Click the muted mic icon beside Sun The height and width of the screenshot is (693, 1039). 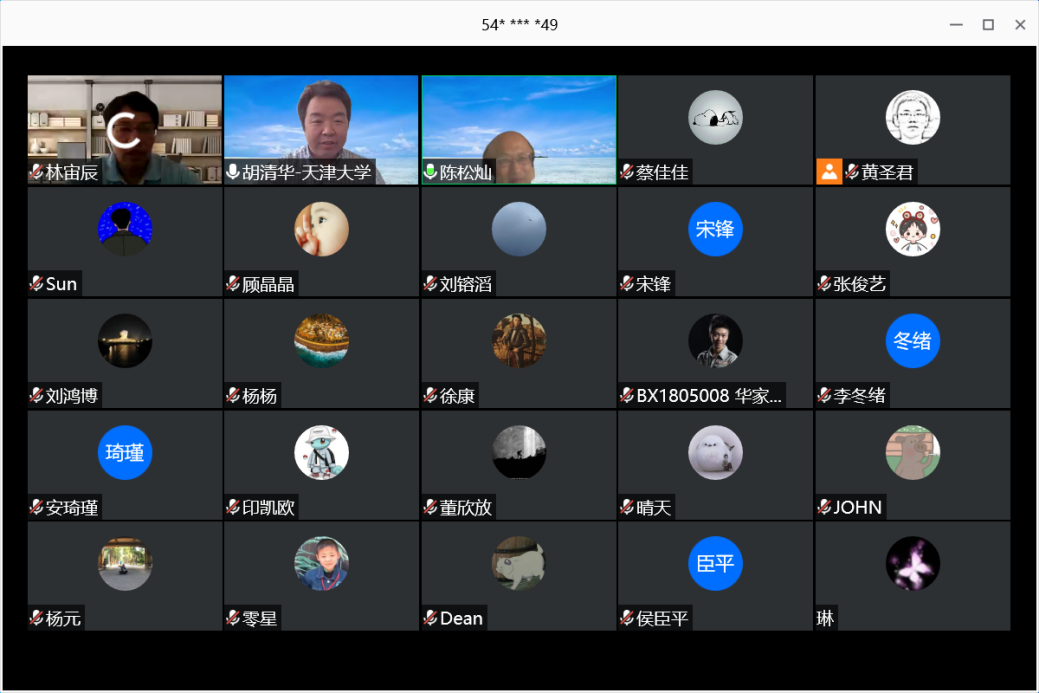tap(36, 284)
